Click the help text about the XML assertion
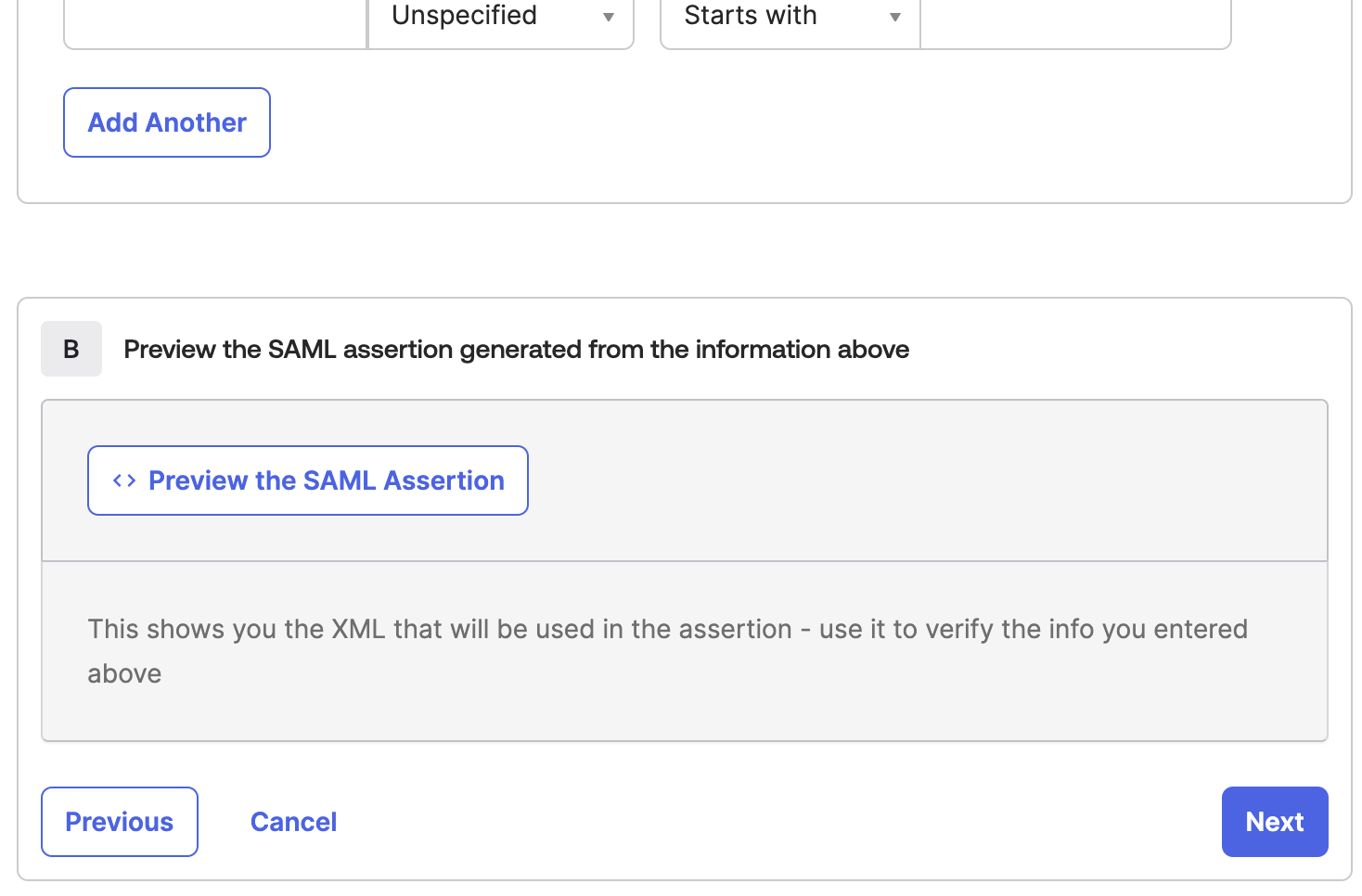 tap(668, 651)
